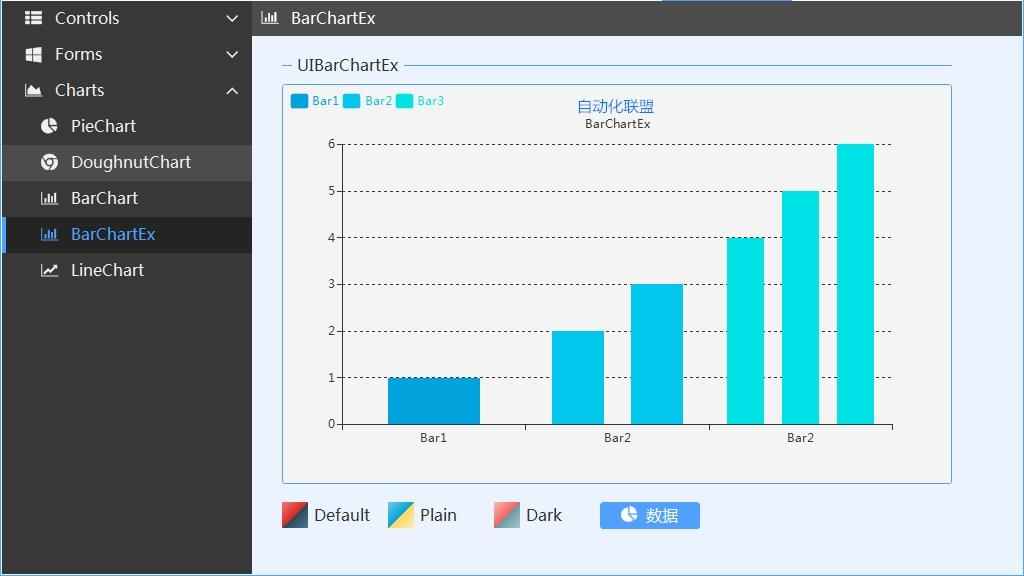Apply the Default chart style
Viewport: 1024px width, 576px height.
point(326,515)
